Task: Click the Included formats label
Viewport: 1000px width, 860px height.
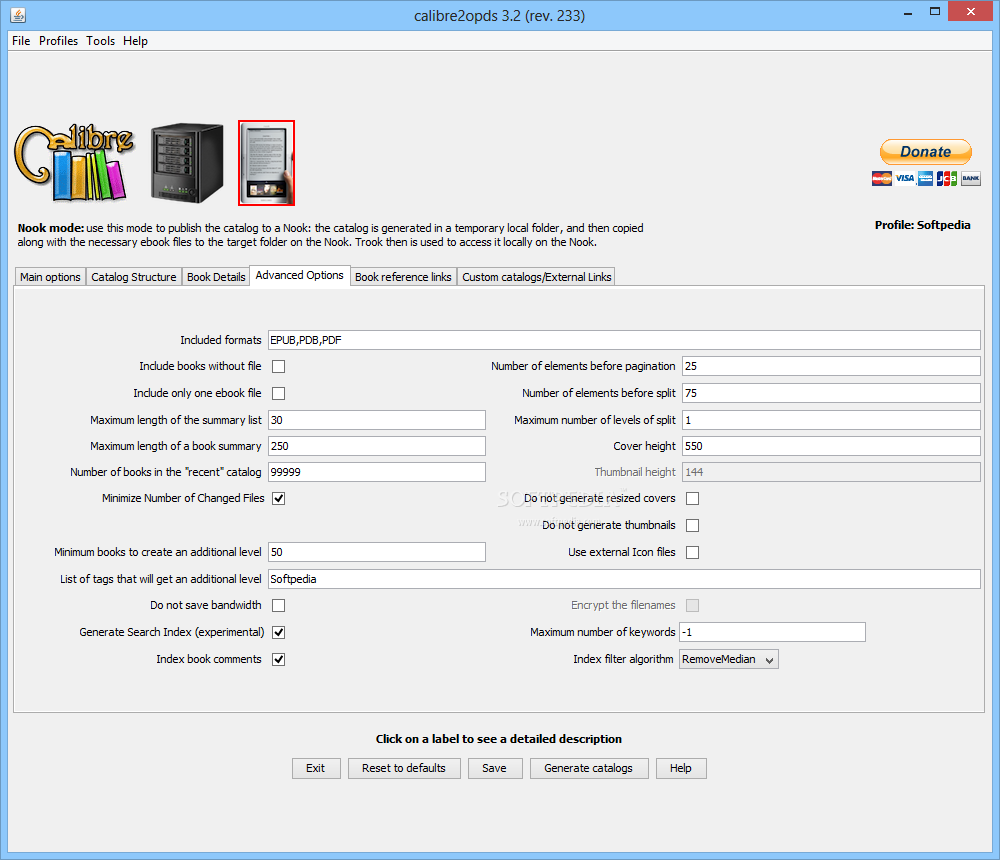Action: click(221, 340)
